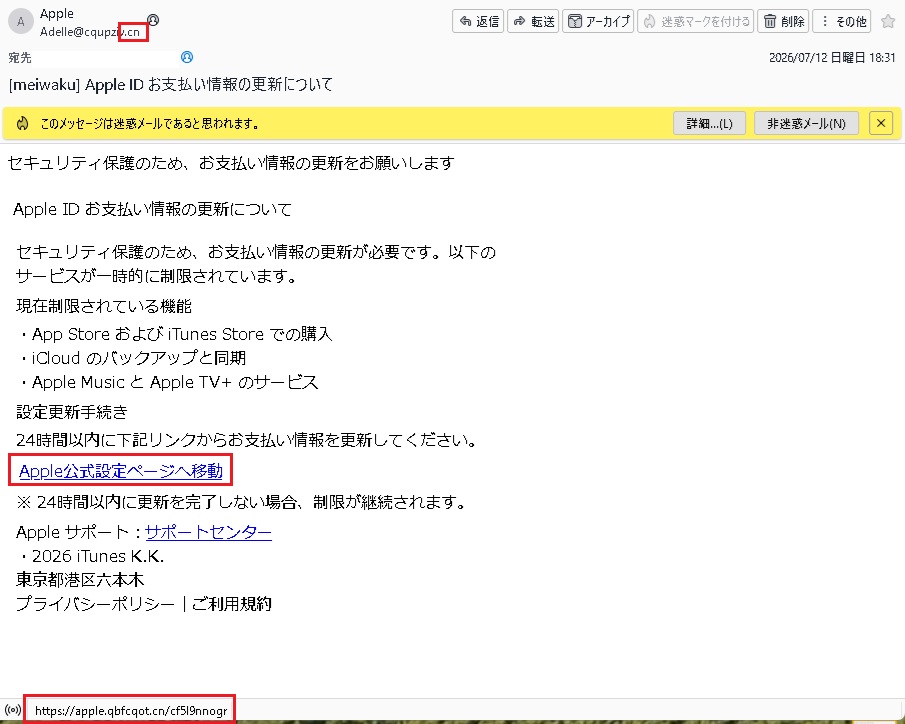Click the 2026 iTunes K.K. line
The height and width of the screenshot is (724, 905).
[x=92, y=556]
